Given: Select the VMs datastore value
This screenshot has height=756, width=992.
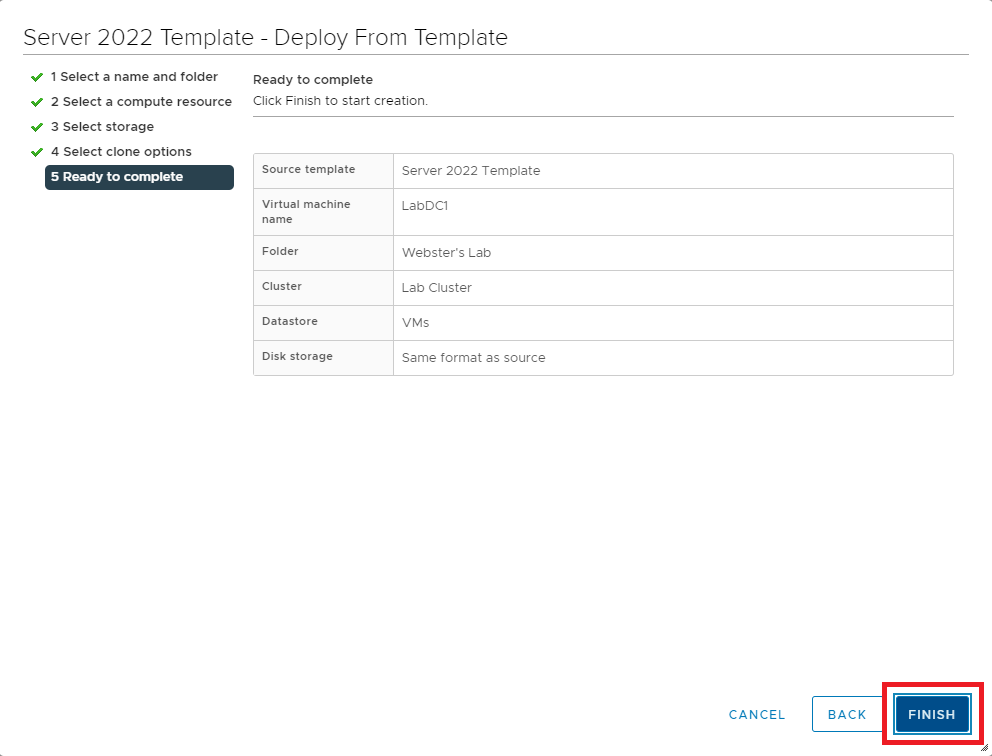Looking at the screenshot, I should point(415,323).
